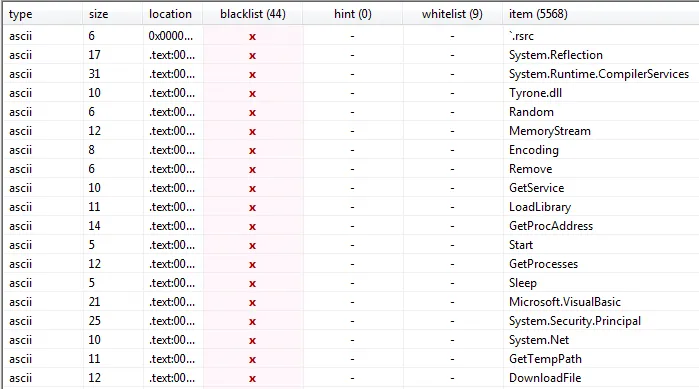
Task: Click the blacklist X mark next to DownloadFile
Action: tap(252, 379)
